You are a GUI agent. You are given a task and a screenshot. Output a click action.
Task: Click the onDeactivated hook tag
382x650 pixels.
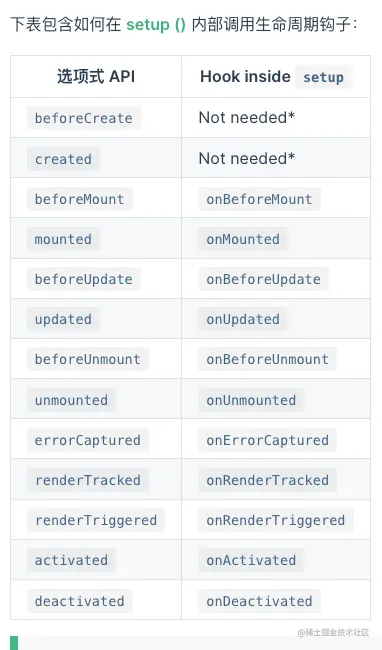pos(259,601)
